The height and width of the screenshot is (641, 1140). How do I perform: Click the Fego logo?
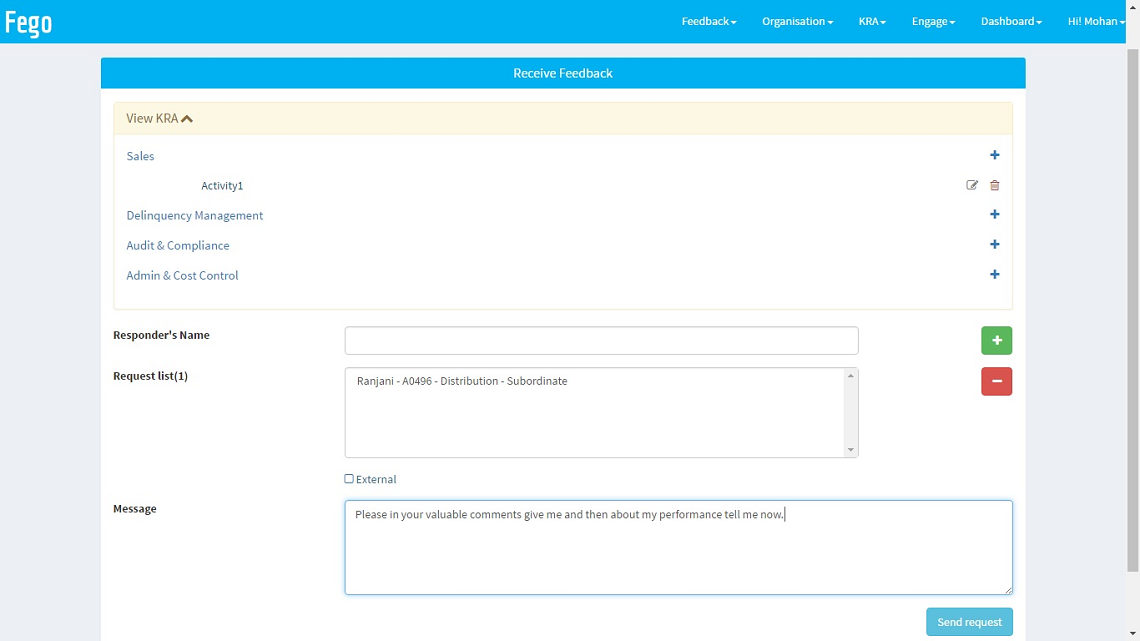29,22
